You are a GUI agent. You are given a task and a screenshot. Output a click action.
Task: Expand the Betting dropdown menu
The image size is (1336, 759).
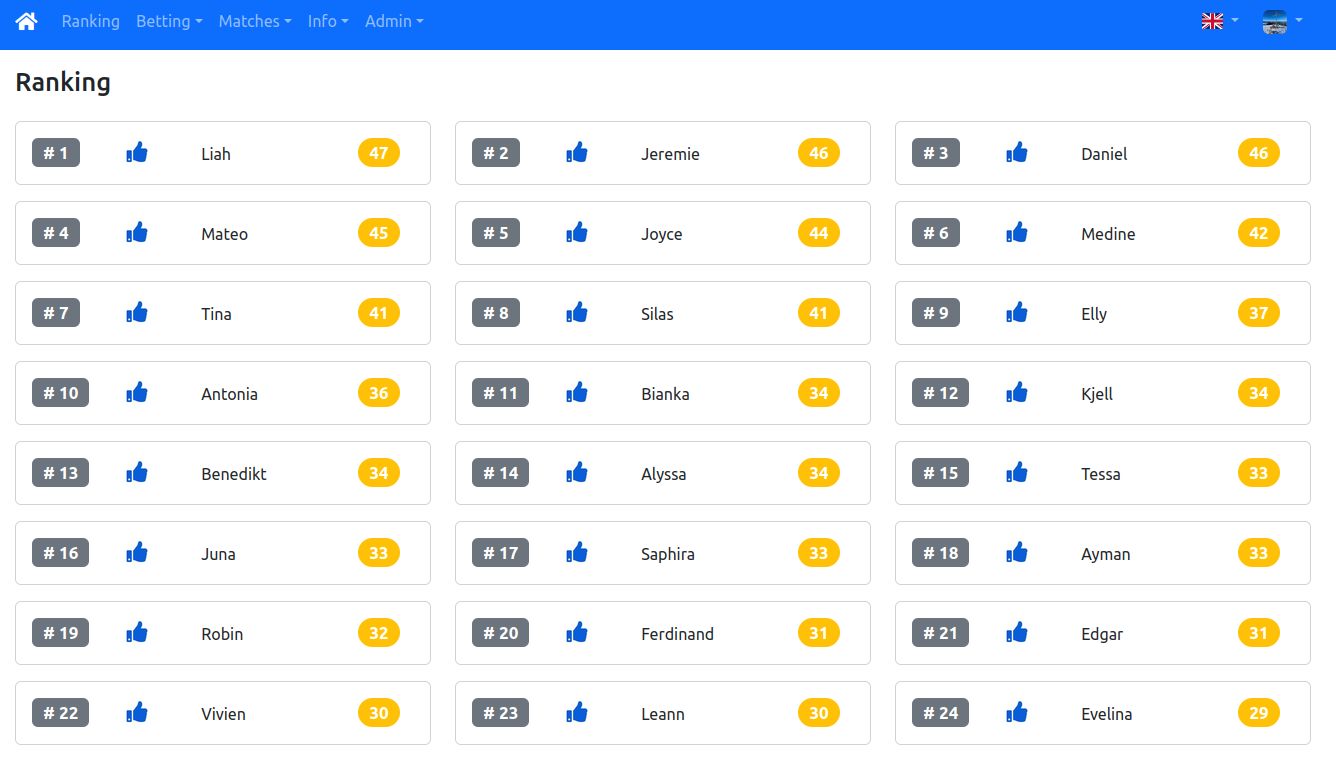tap(169, 21)
